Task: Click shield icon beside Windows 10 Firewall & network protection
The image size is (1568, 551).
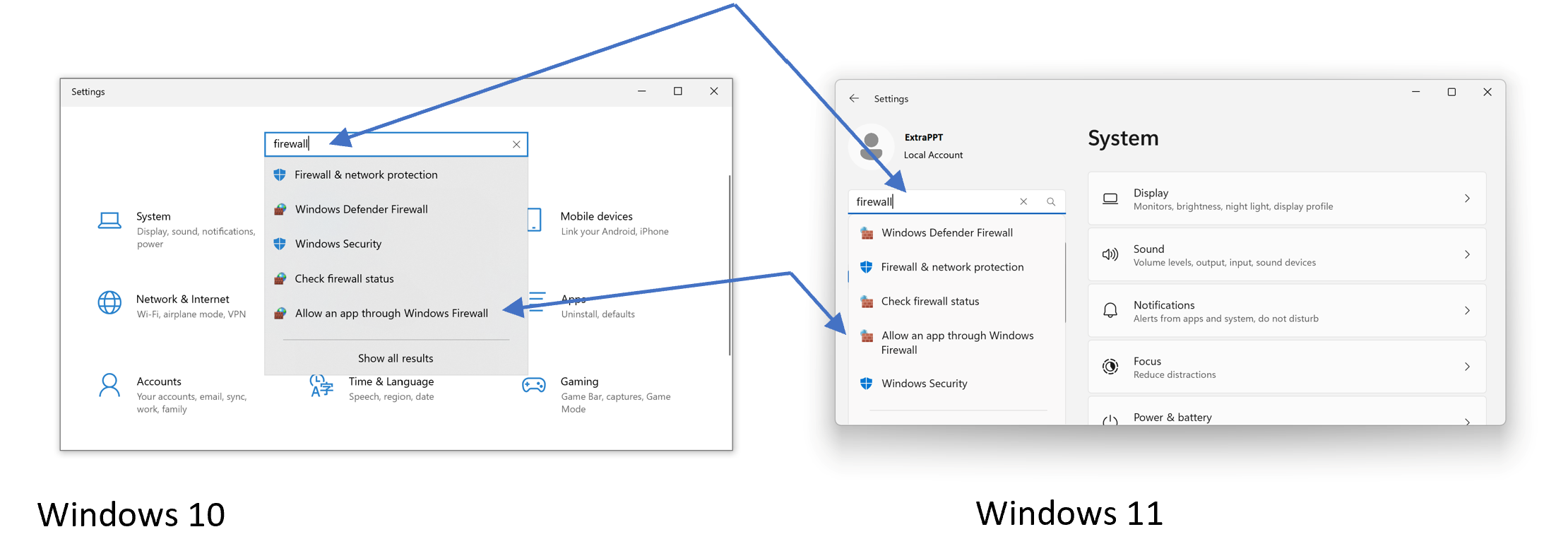Action: click(x=280, y=174)
